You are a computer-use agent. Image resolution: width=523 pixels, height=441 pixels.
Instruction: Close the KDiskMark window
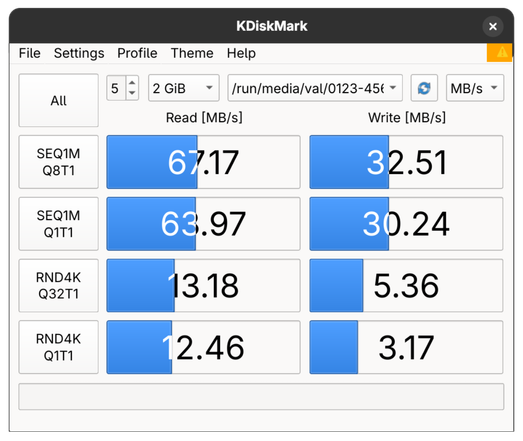[493, 26]
